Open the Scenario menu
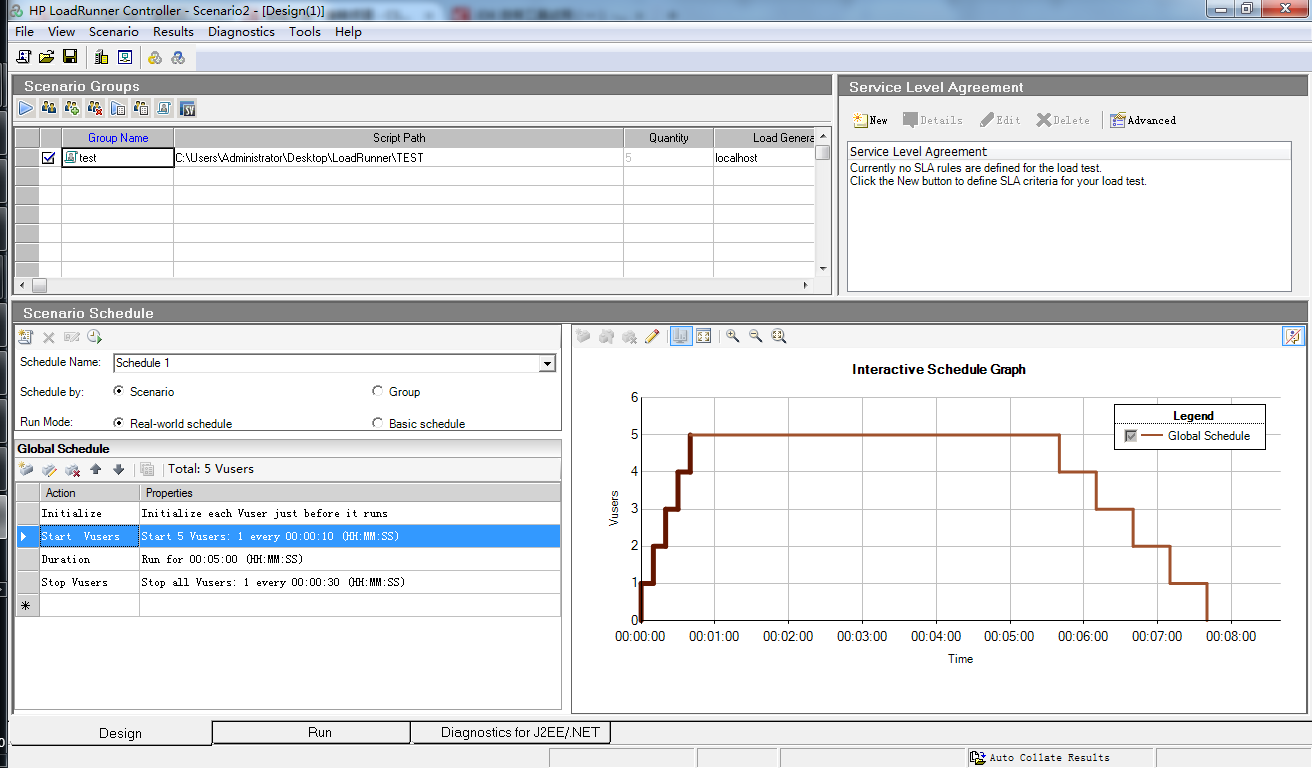This screenshot has width=1312, height=768. (113, 31)
